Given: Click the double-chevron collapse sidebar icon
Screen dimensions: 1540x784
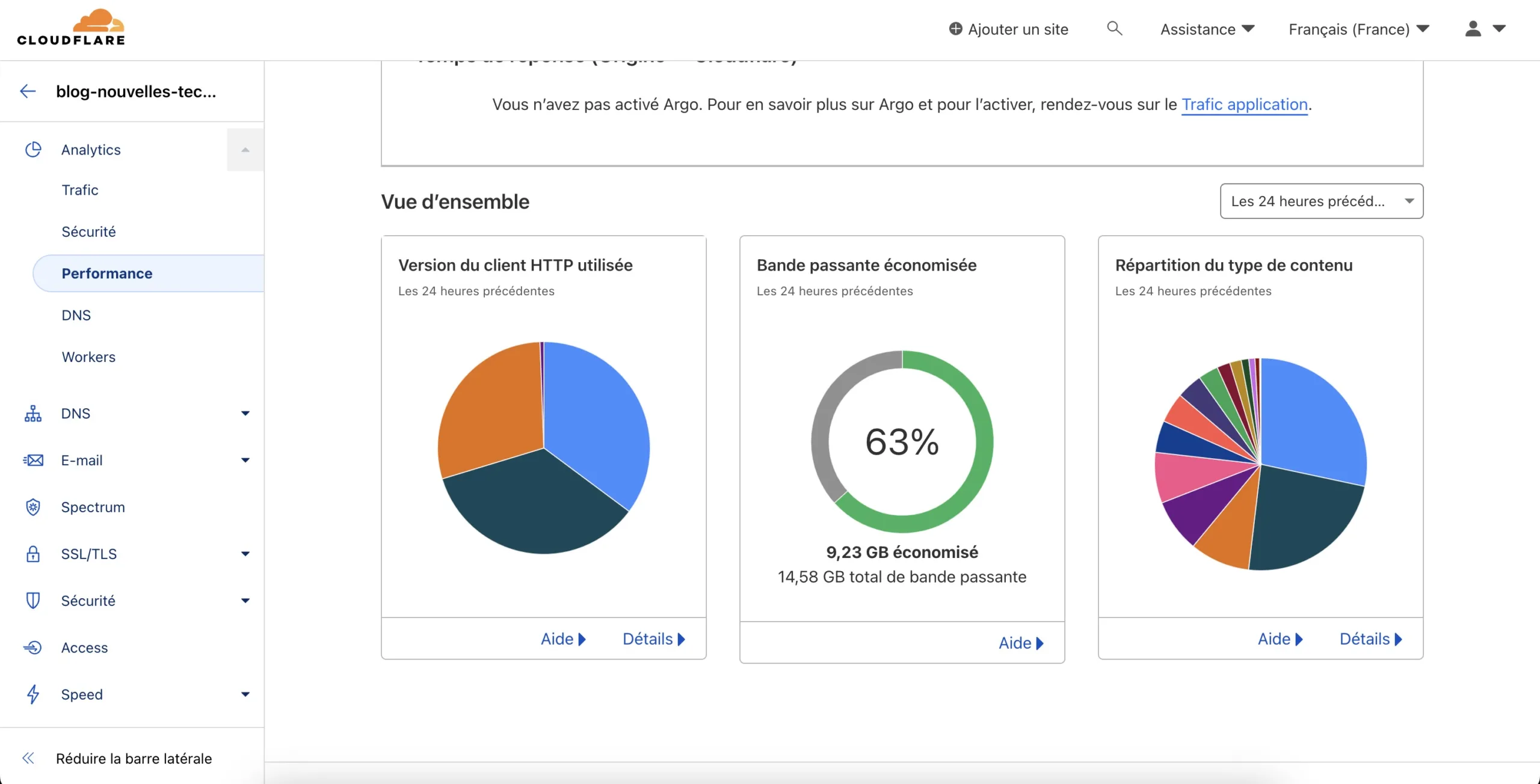Looking at the screenshot, I should 28,759.
